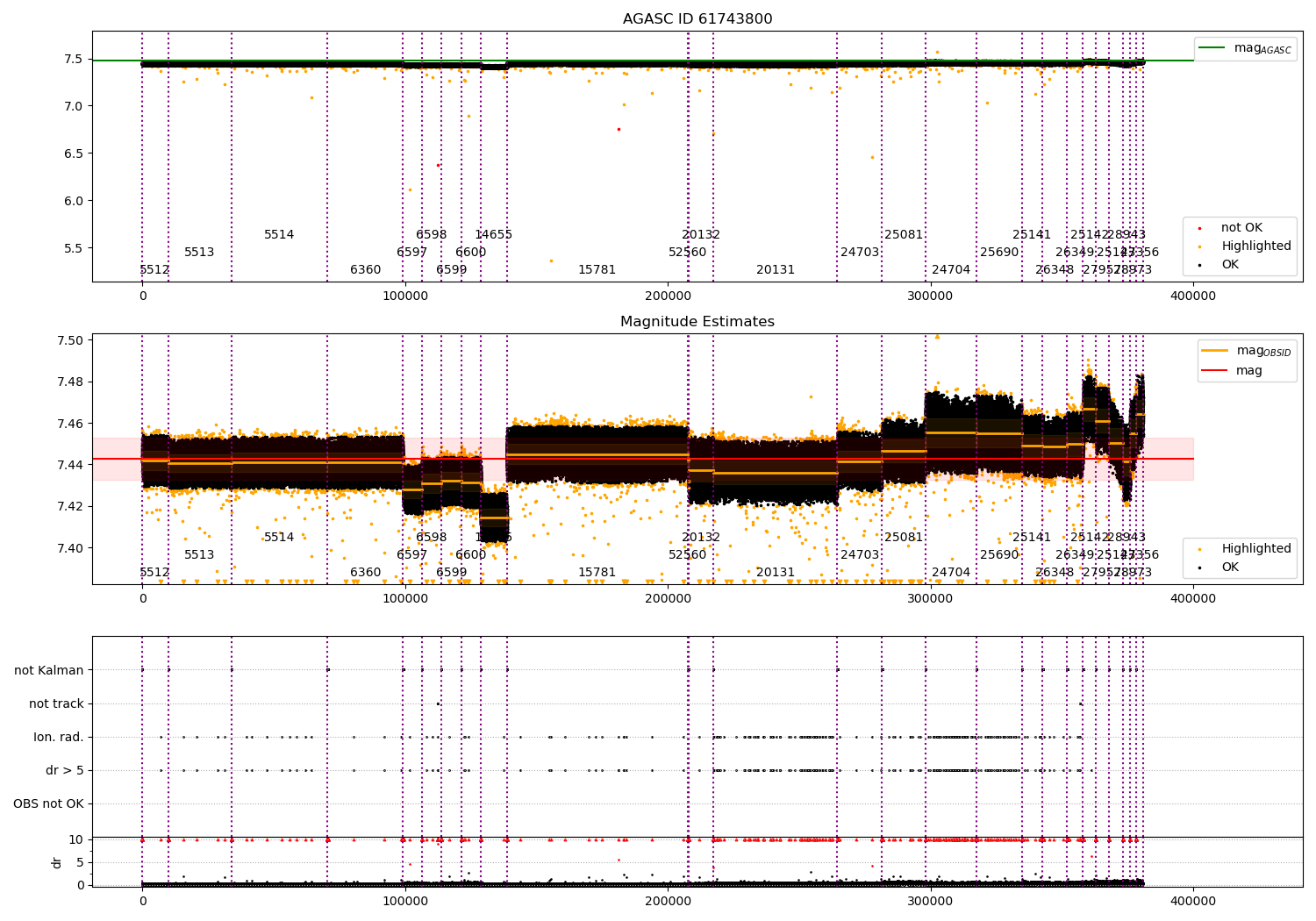
Task: Click the 'Magnitude Estimates' plot title
Action: [697, 322]
